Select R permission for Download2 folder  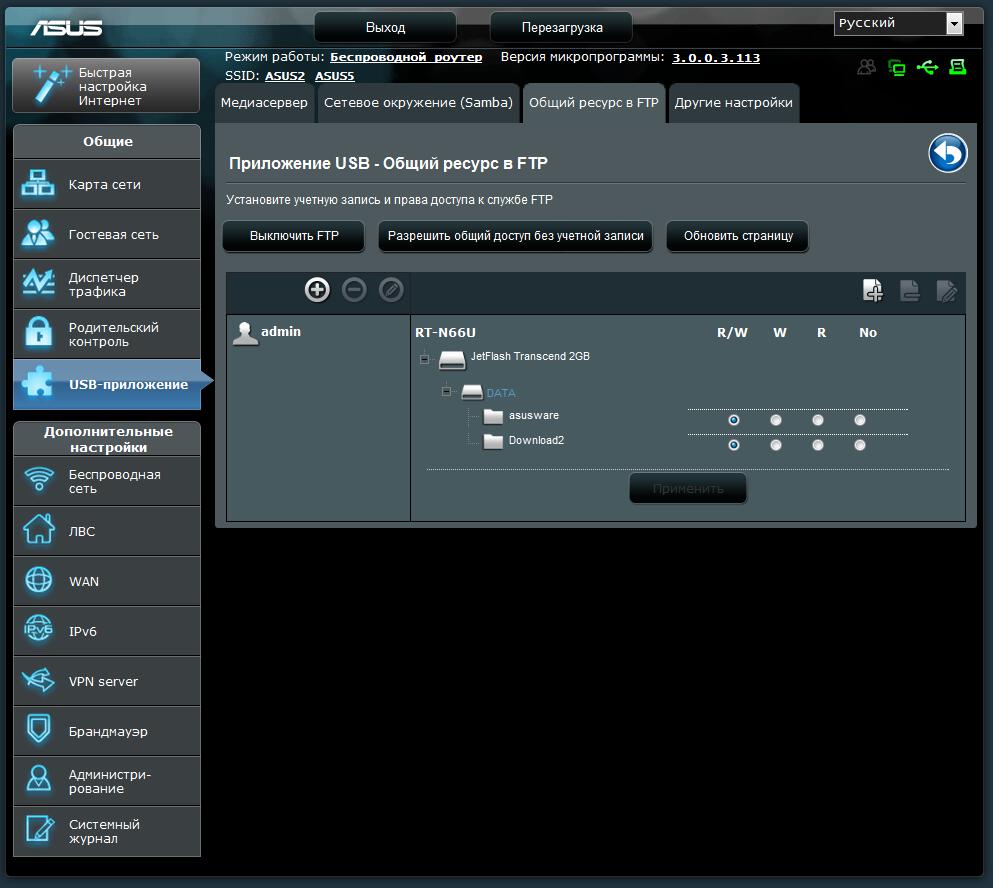pos(818,445)
